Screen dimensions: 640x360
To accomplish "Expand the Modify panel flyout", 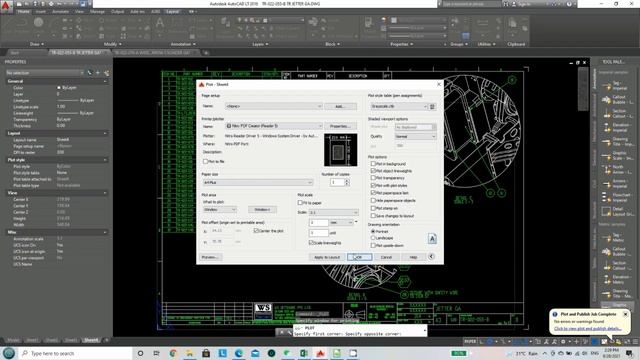I will (113, 44).
